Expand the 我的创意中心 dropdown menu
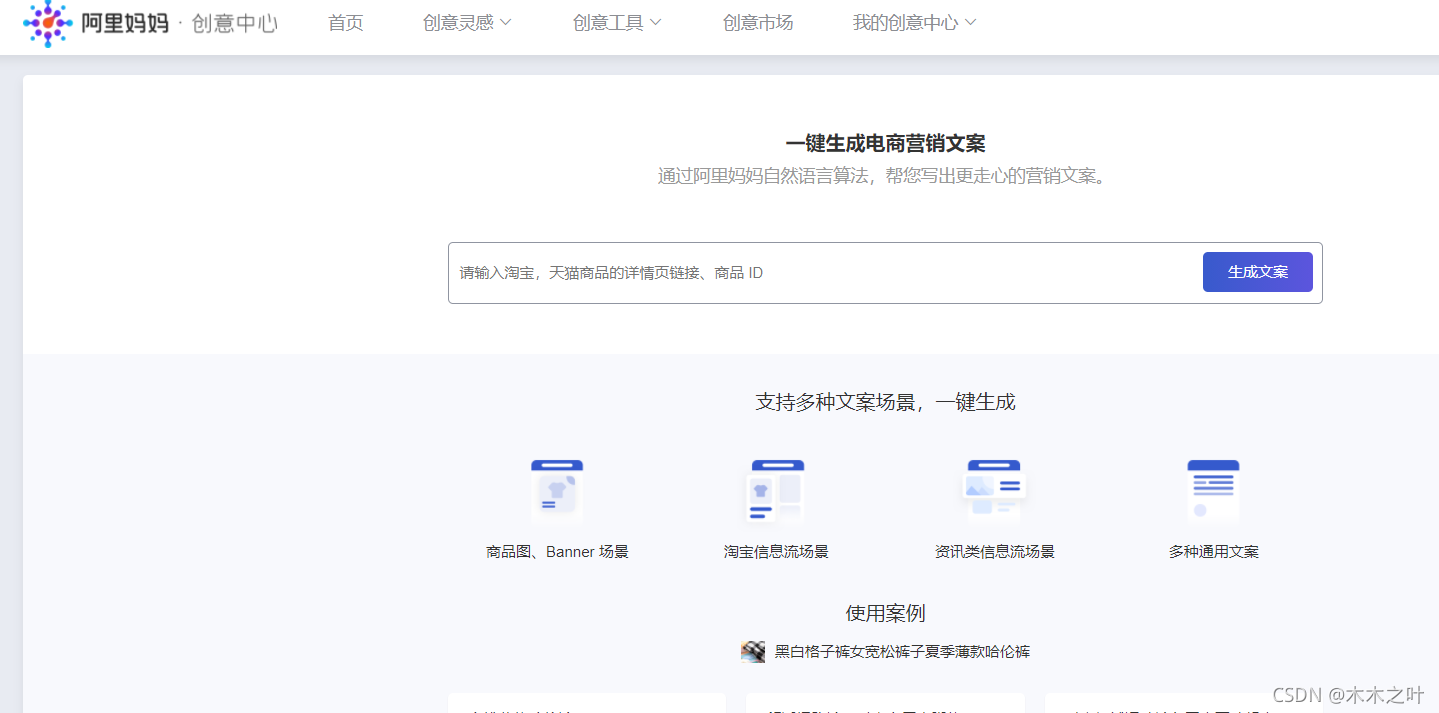The width and height of the screenshot is (1439, 713). pos(914,23)
